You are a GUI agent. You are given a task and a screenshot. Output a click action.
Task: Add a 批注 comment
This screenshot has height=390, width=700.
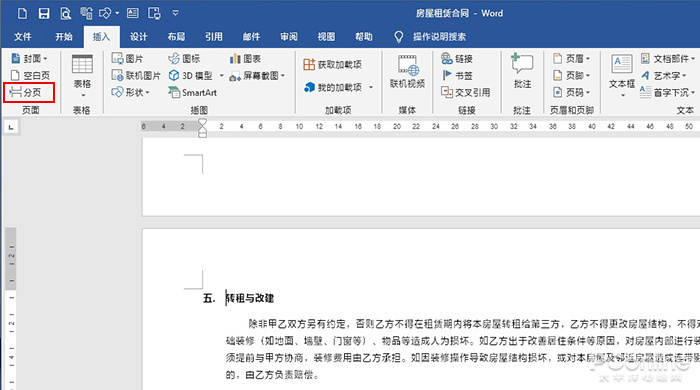(522, 71)
